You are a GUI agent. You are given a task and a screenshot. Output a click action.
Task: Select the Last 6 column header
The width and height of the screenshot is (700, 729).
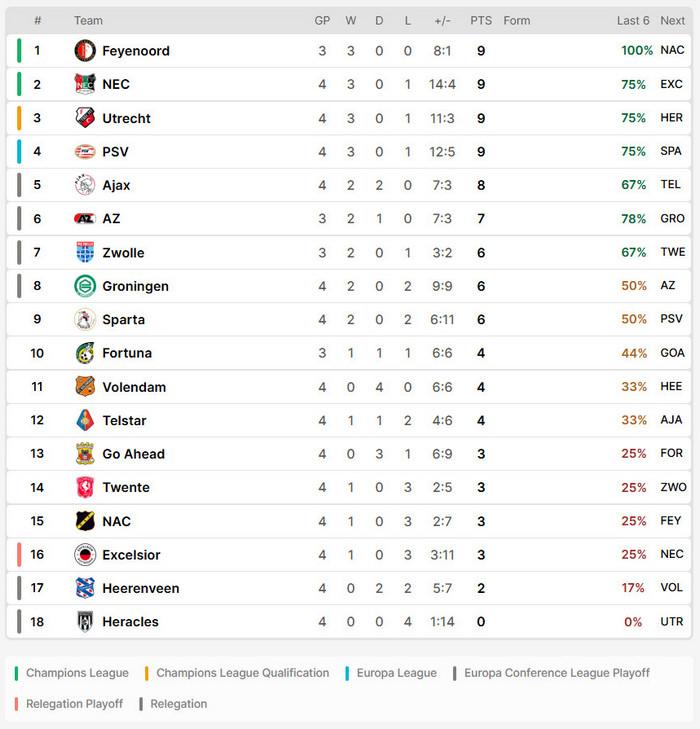click(633, 20)
